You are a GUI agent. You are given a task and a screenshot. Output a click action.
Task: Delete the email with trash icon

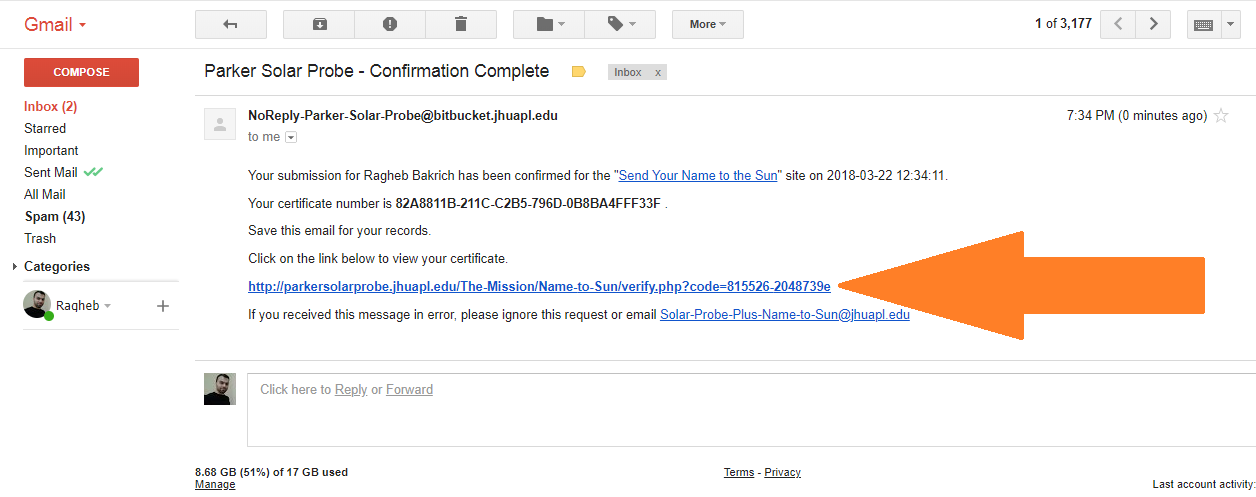pos(460,24)
